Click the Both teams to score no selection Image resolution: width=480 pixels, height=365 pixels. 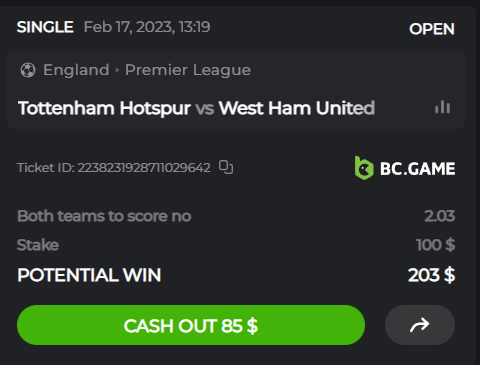tap(104, 216)
